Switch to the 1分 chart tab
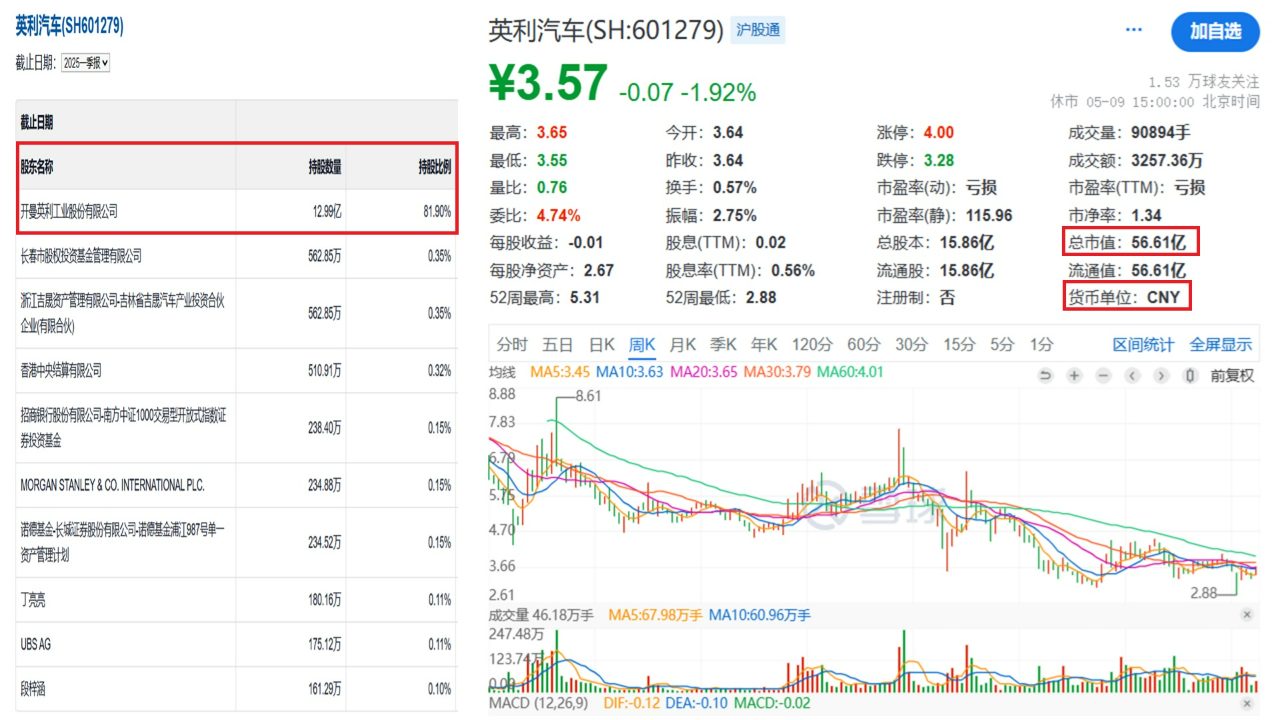This screenshot has width=1280, height=720. [x=1041, y=344]
